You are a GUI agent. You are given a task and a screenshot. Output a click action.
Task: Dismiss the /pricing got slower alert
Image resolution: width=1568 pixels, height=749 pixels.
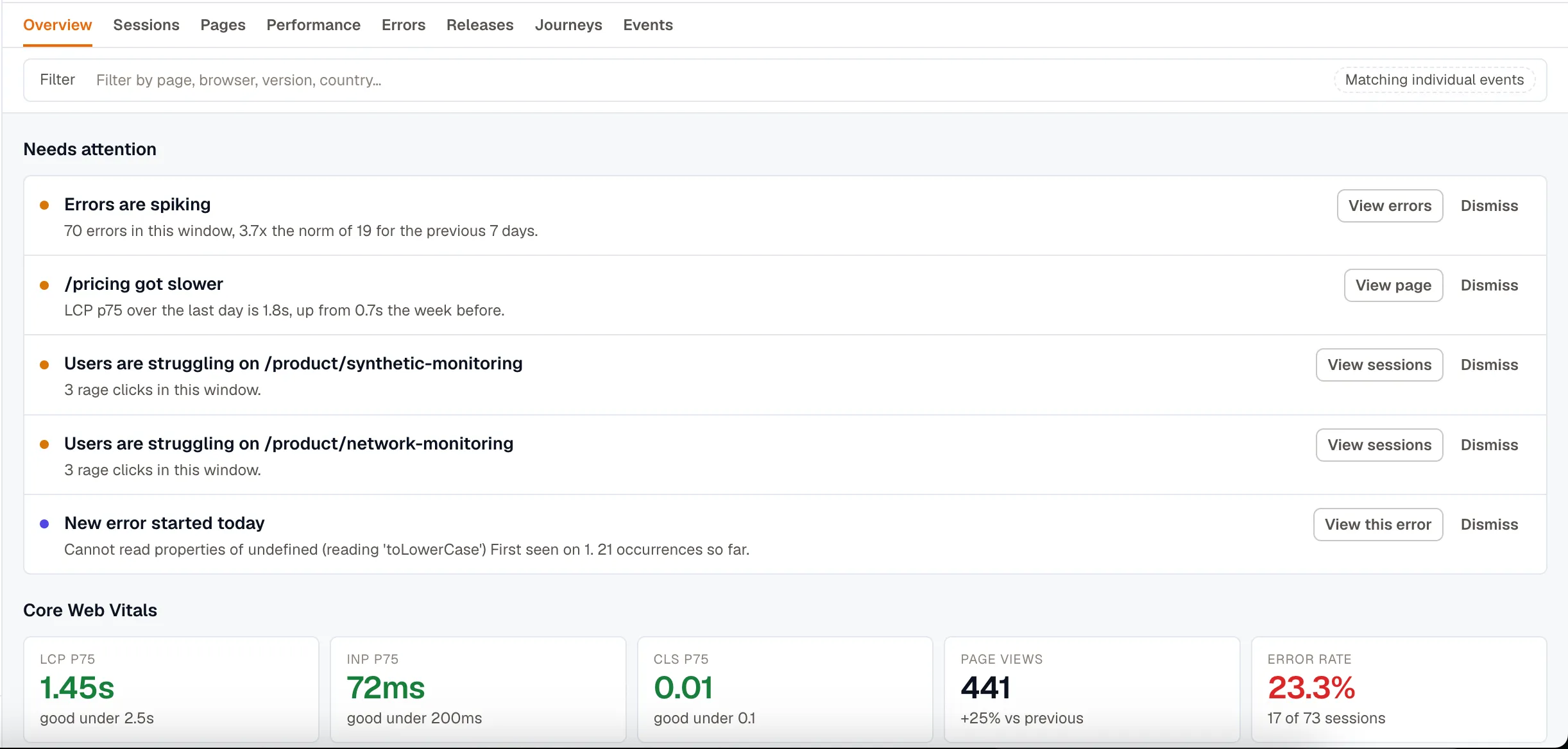point(1489,285)
